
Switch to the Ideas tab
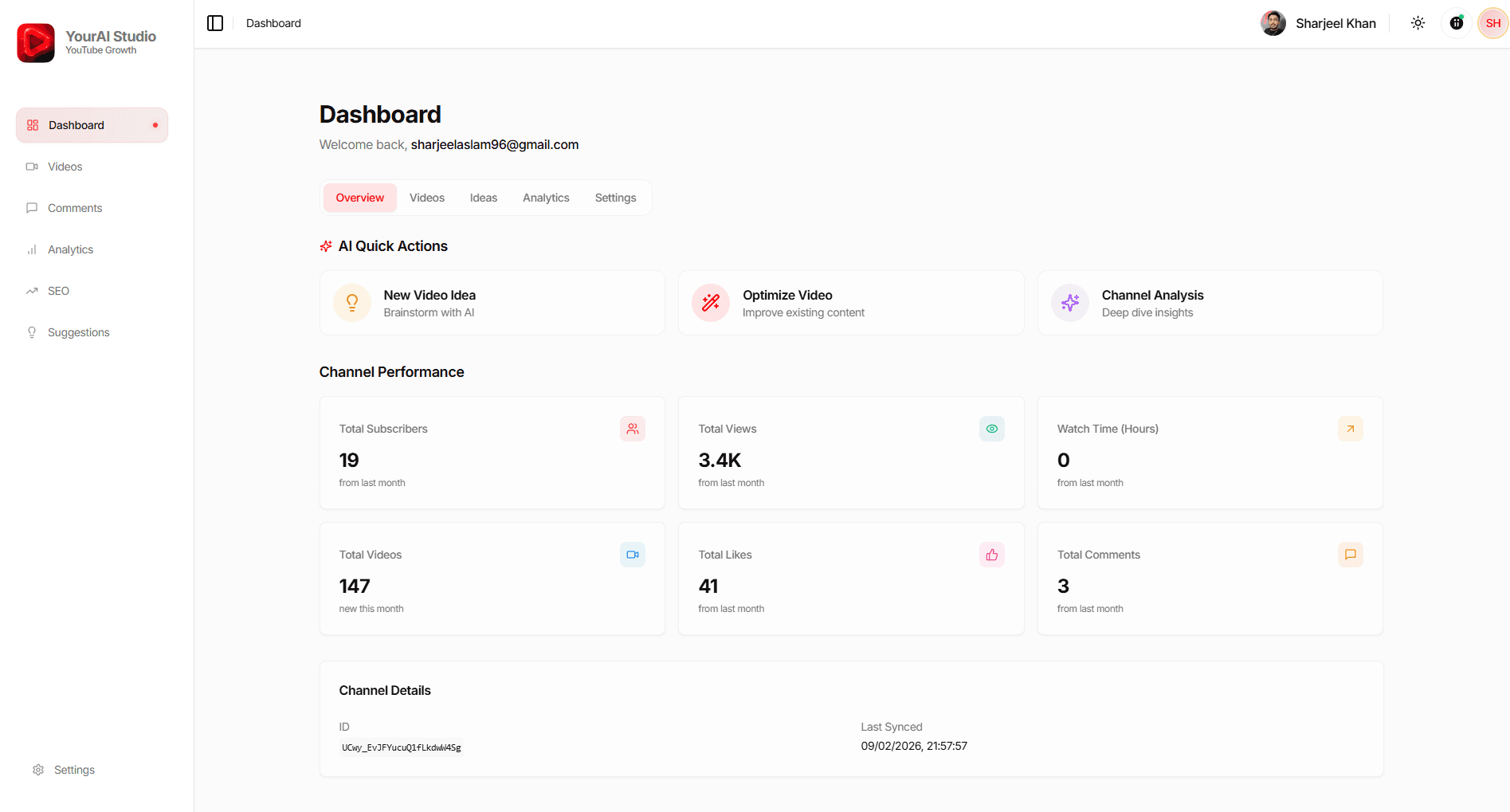point(483,198)
